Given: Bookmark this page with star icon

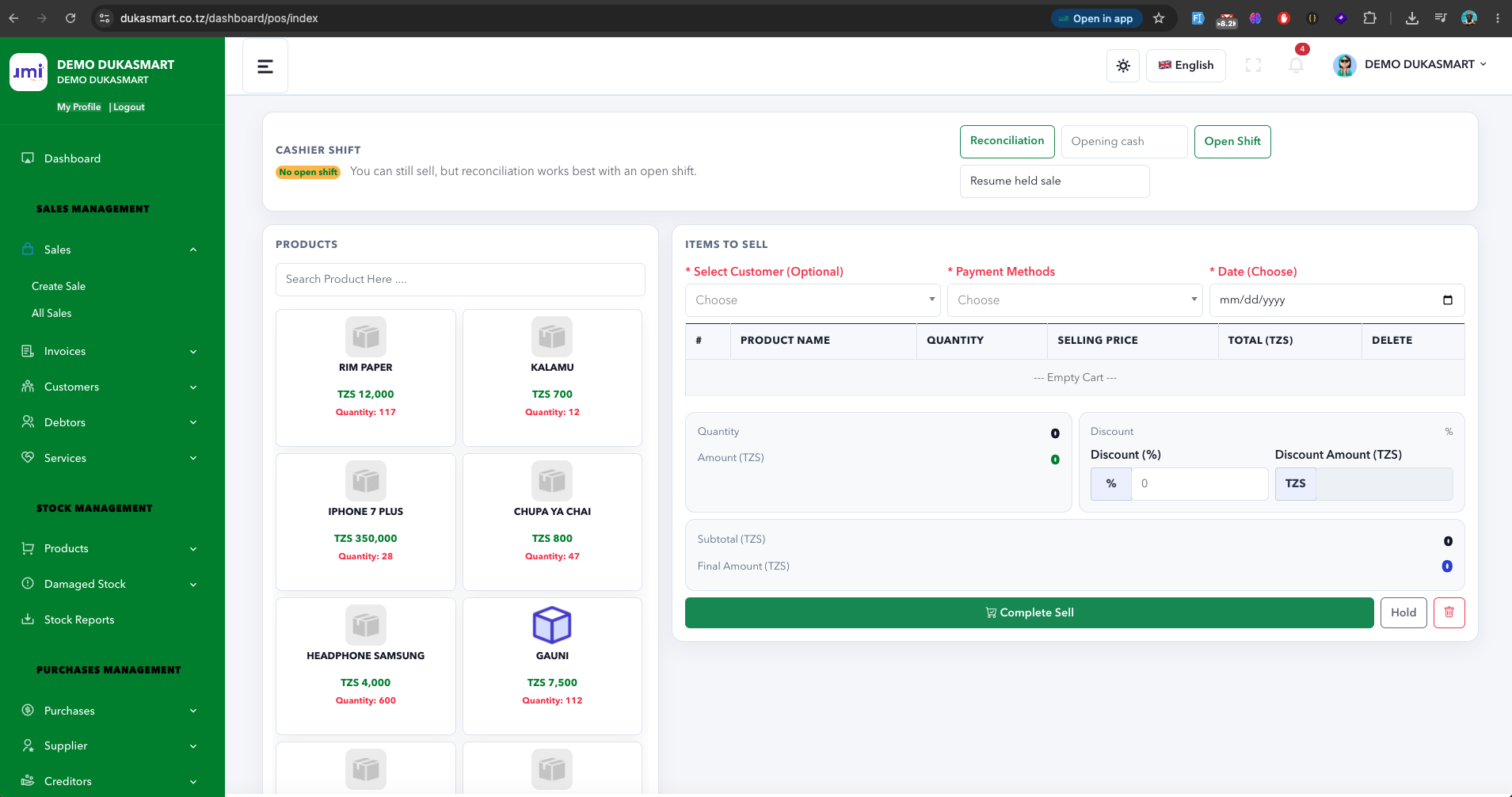Looking at the screenshot, I should coord(1159,18).
